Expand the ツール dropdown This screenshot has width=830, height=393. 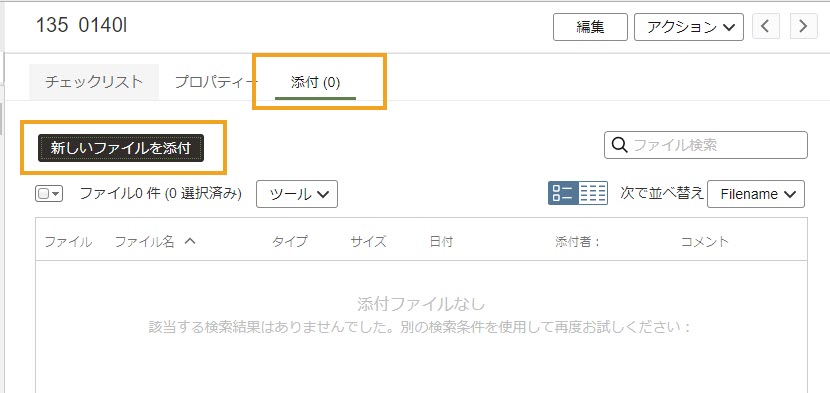(296, 194)
